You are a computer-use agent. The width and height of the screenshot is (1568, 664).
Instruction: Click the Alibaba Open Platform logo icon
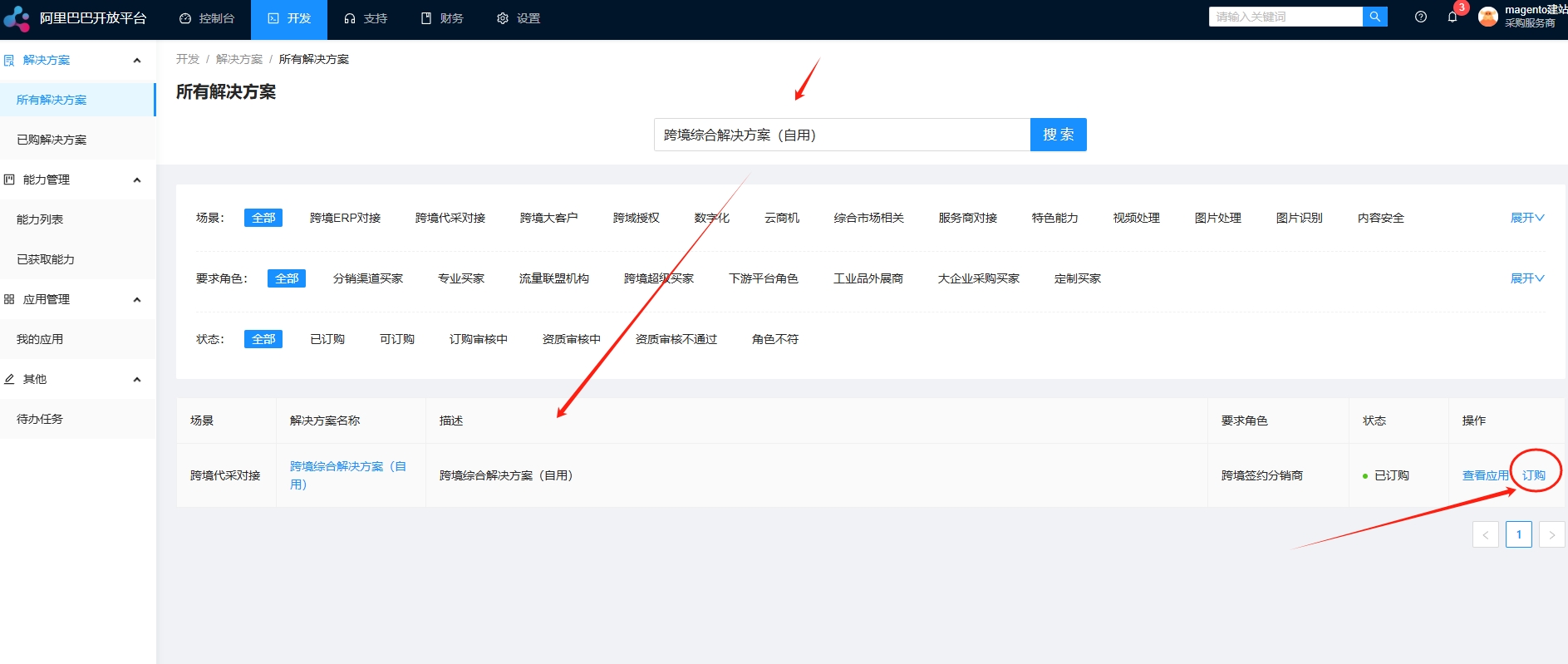[x=17, y=18]
